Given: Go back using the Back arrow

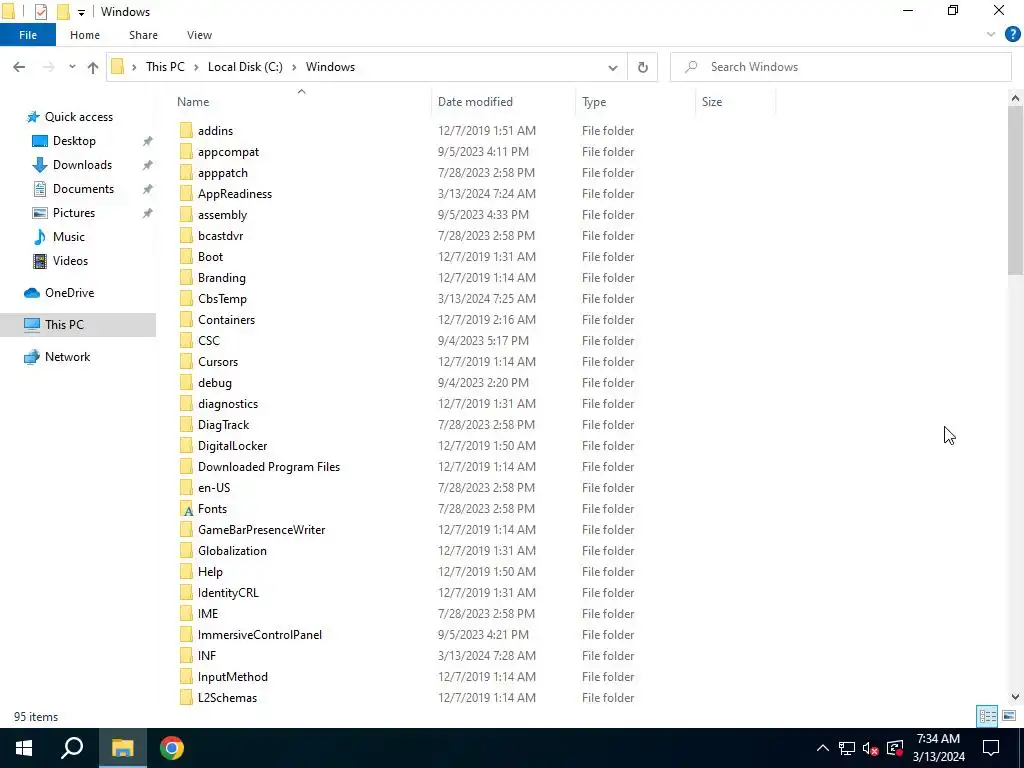Looking at the screenshot, I should pyautogui.click(x=19, y=67).
